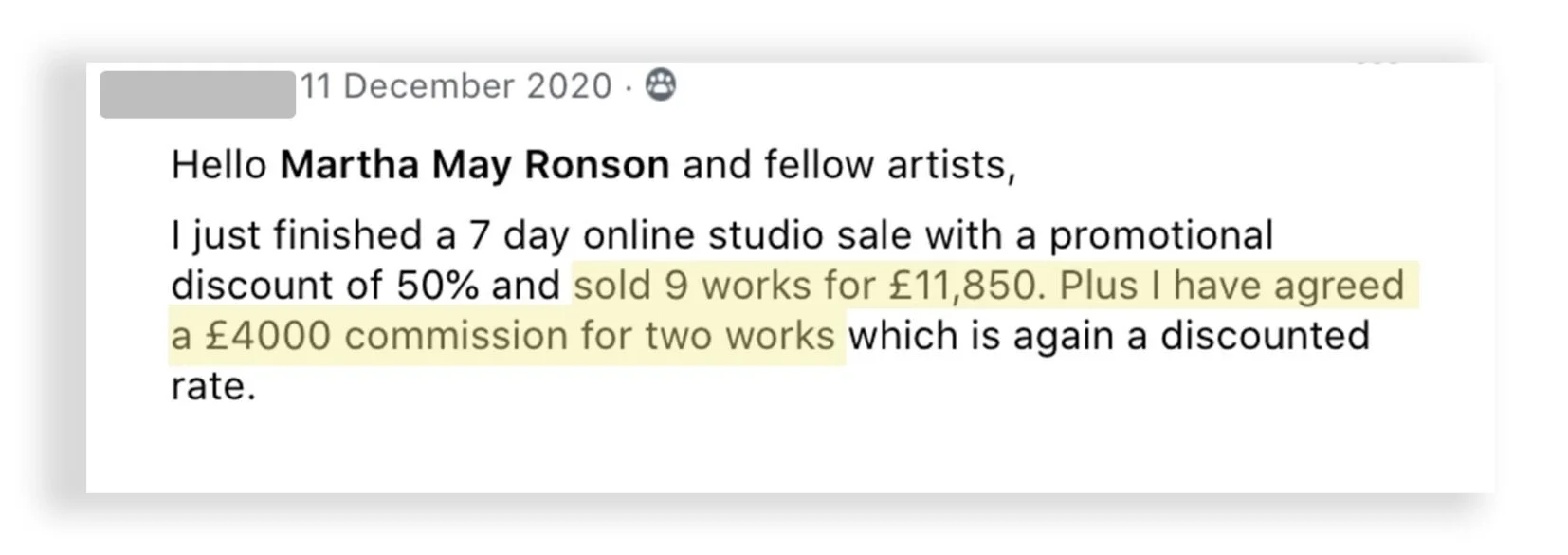Screen dimensions: 1568x555
Task: Click the group privacy icon beside the date
Action: 661,85
